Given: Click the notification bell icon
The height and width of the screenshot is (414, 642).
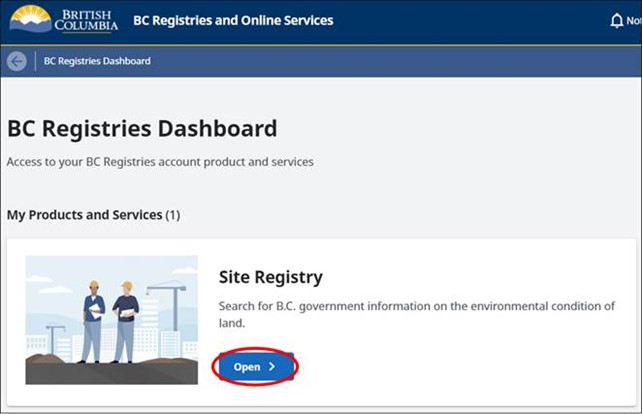Looking at the screenshot, I should [617, 21].
